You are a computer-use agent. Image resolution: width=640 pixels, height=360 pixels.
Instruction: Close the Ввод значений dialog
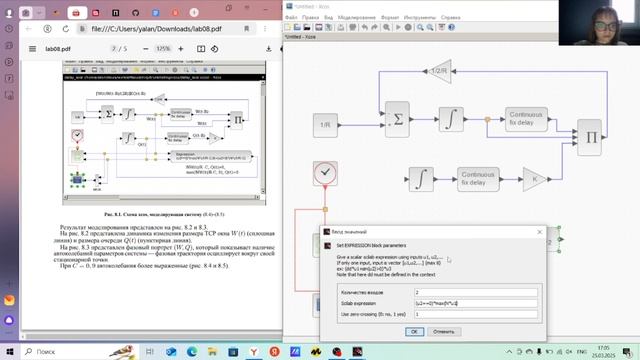pos(540,232)
